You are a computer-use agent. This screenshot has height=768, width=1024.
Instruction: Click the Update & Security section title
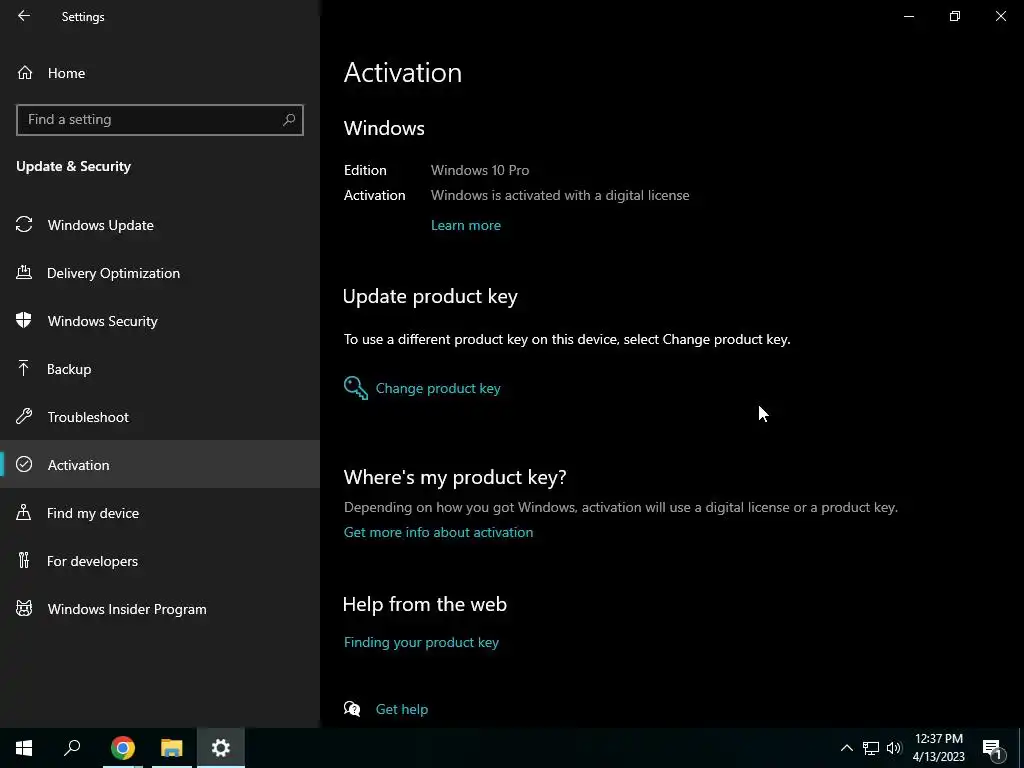pyautogui.click(x=74, y=167)
